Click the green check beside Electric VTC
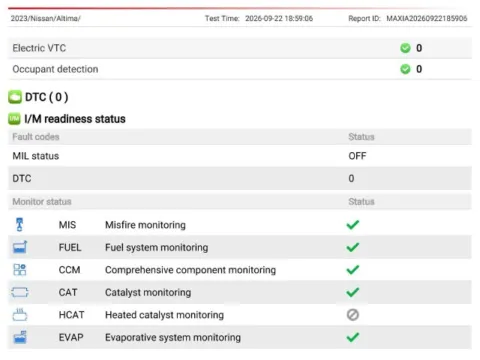Screen dimensions: 480x360 [405, 48]
